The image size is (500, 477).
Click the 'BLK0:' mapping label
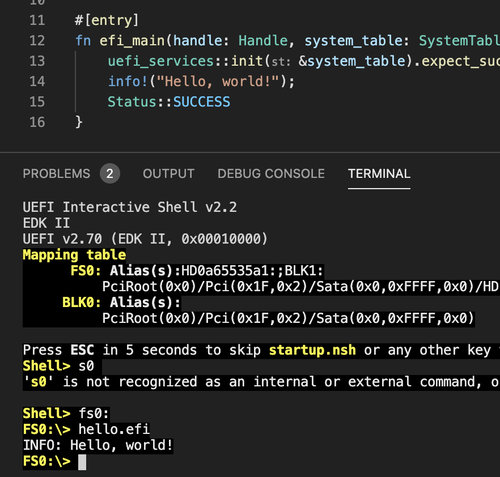[82, 302]
